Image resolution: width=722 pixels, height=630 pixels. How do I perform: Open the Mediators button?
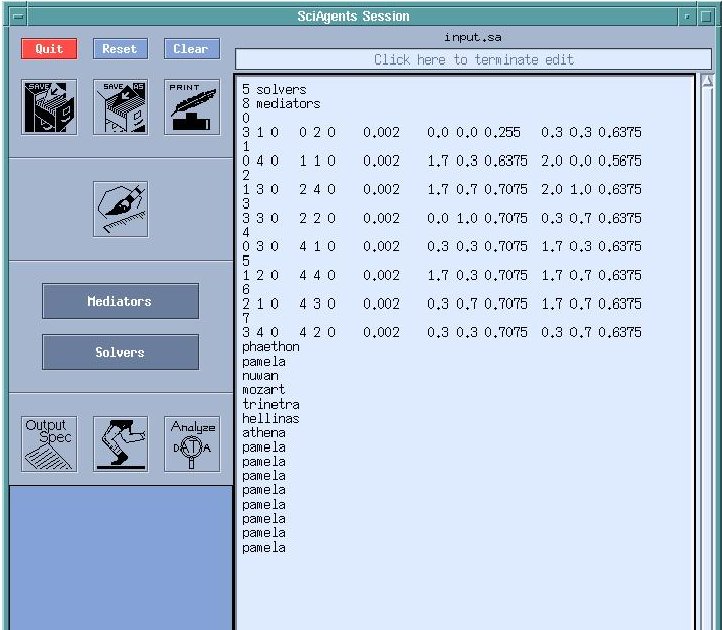coord(120,301)
